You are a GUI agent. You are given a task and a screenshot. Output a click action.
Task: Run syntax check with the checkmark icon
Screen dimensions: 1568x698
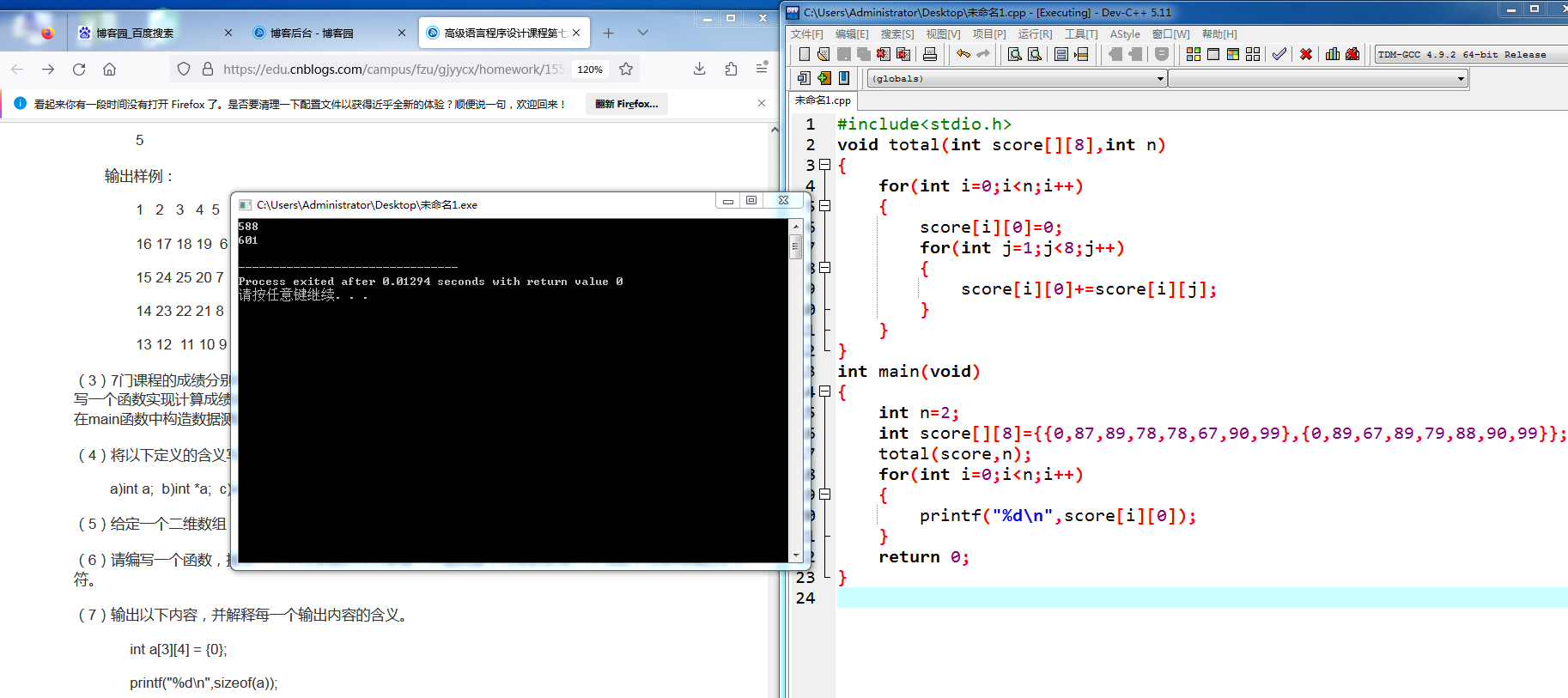click(1279, 54)
